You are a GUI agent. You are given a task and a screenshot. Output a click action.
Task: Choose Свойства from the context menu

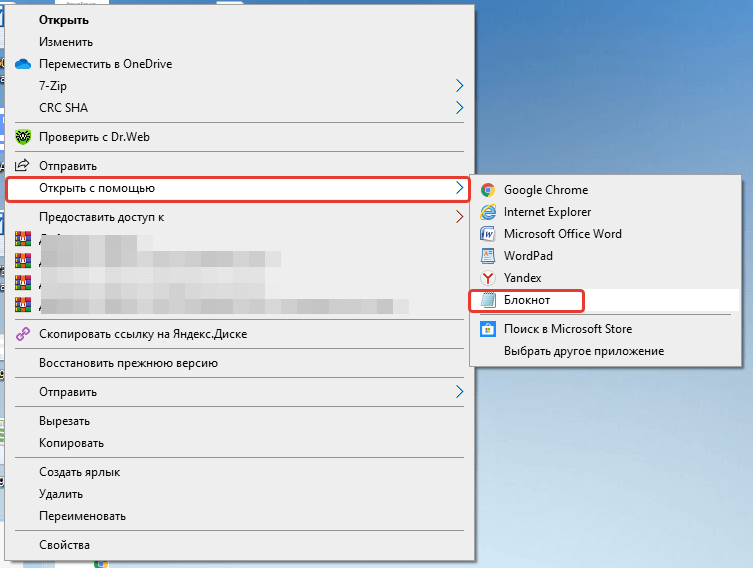pyautogui.click(x=64, y=545)
